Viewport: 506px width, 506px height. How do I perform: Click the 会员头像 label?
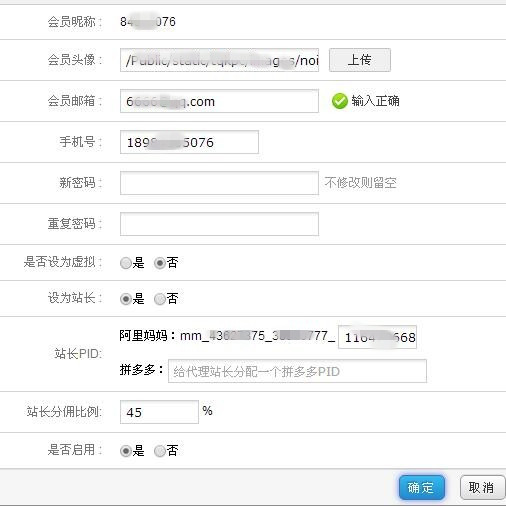point(75,60)
